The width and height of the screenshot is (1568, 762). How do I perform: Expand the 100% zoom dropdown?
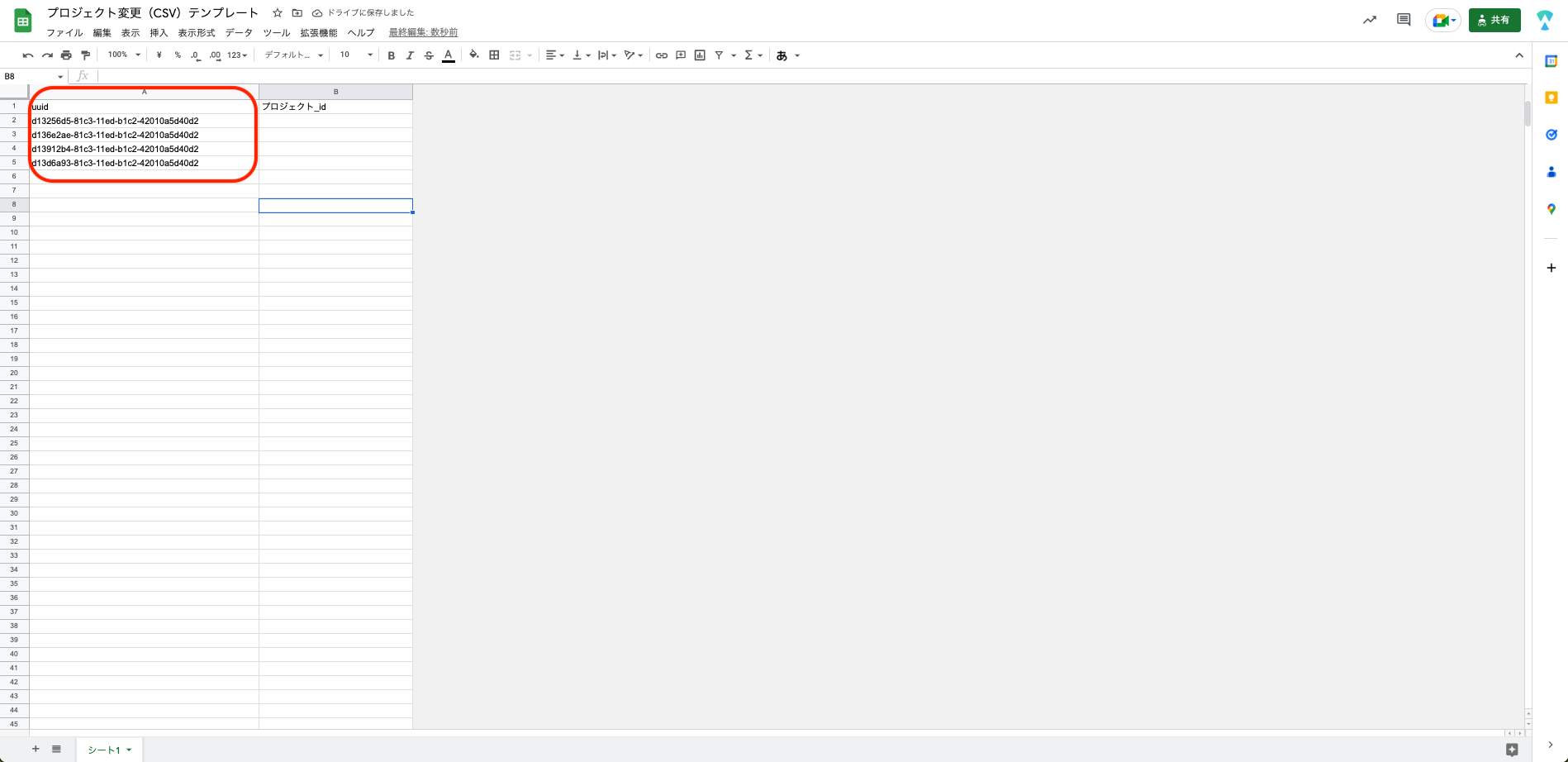(x=124, y=55)
